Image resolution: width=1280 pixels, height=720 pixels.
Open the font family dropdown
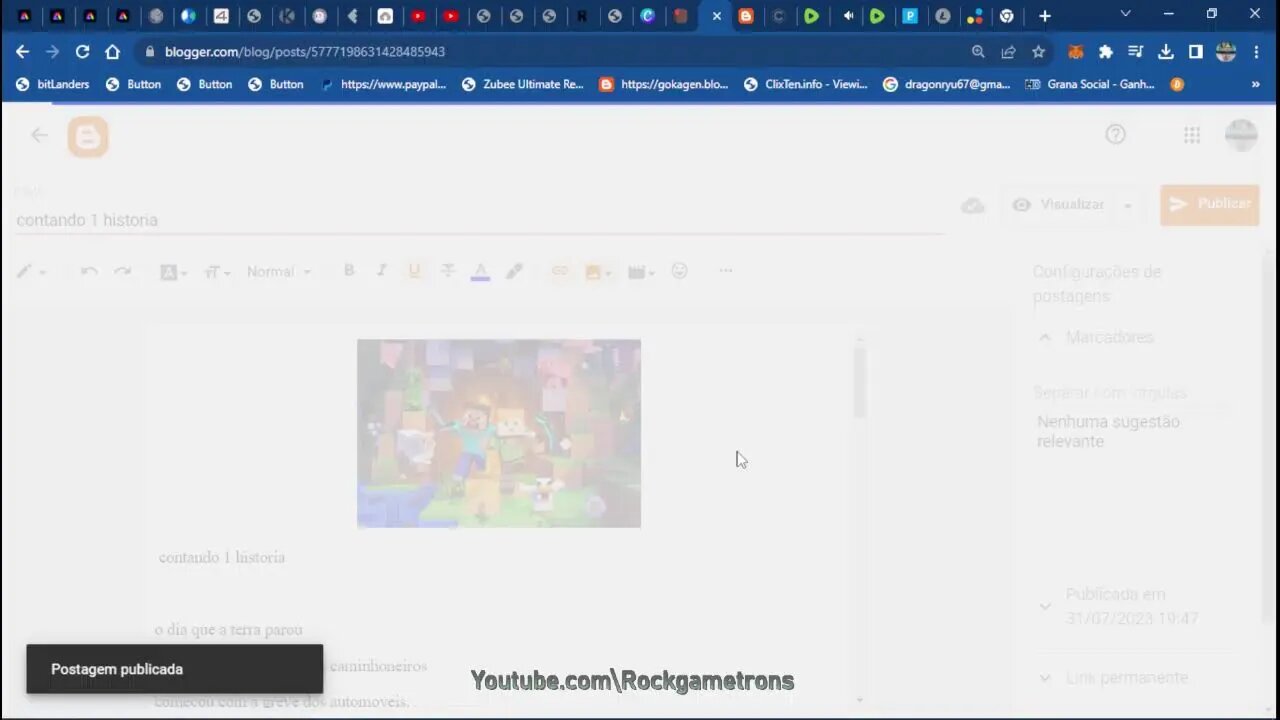click(173, 272)
